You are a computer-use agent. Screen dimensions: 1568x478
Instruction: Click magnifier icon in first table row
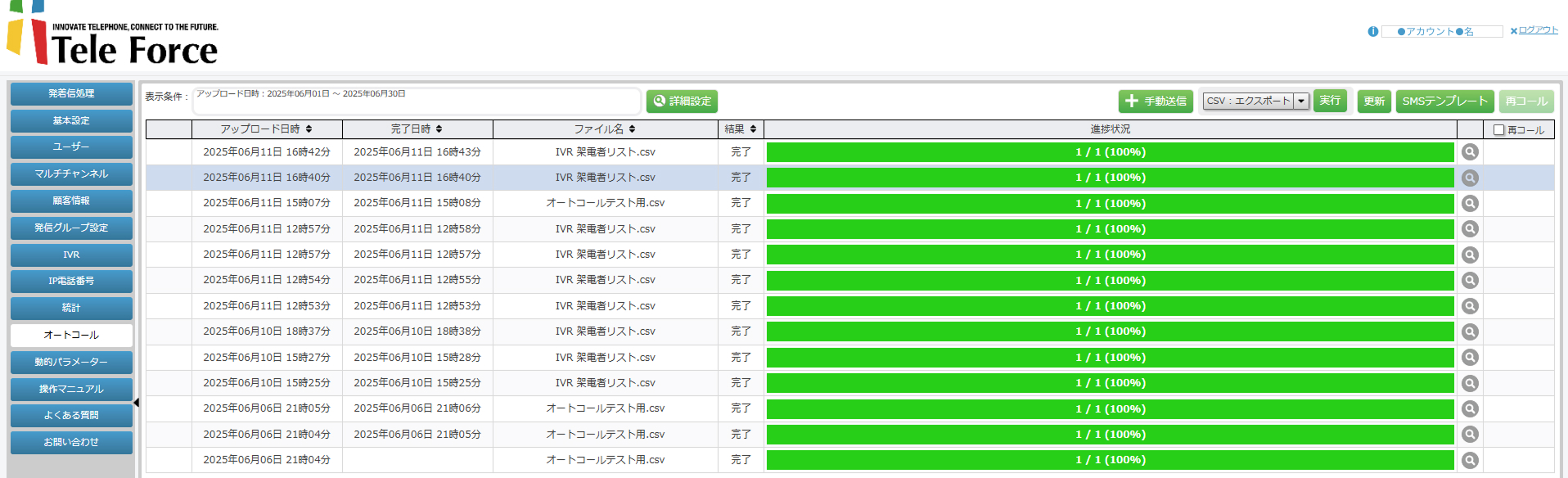1470,152
